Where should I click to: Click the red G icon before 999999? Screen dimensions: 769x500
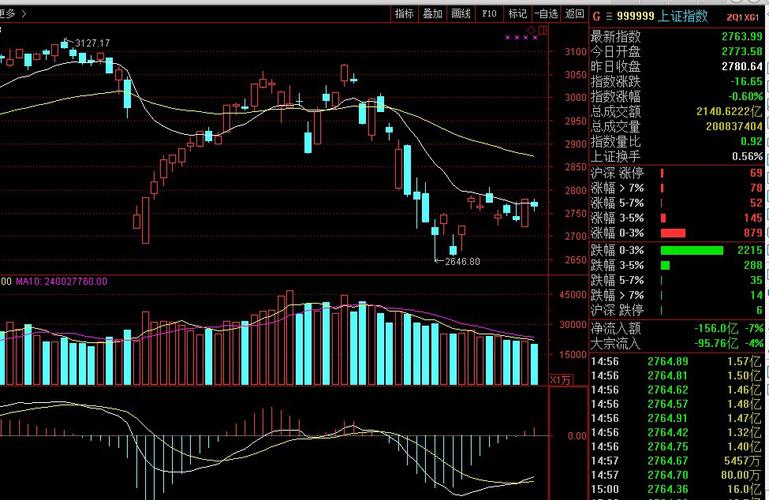[596, 16]
